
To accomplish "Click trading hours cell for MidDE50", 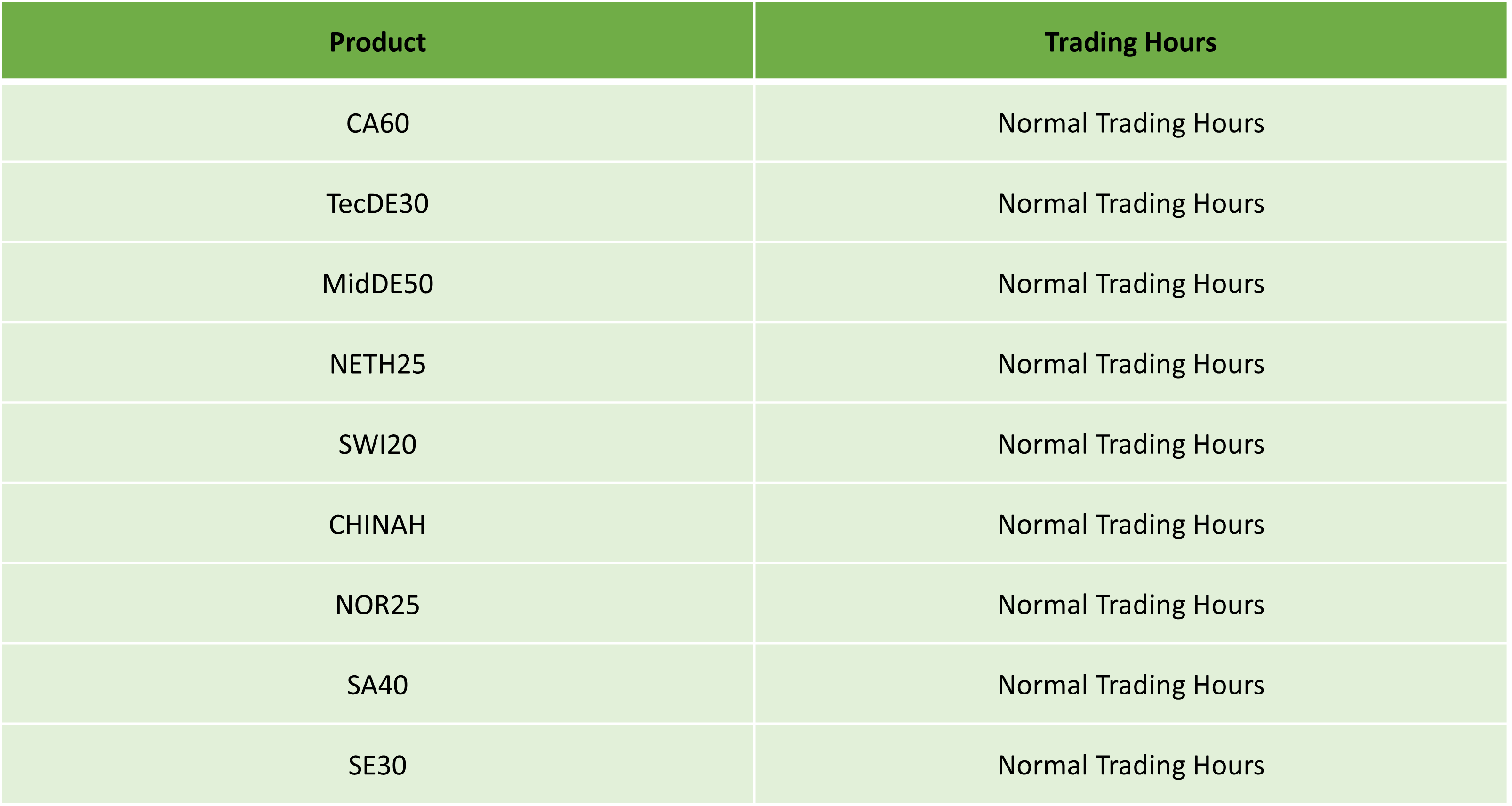I will [1130, 284].
